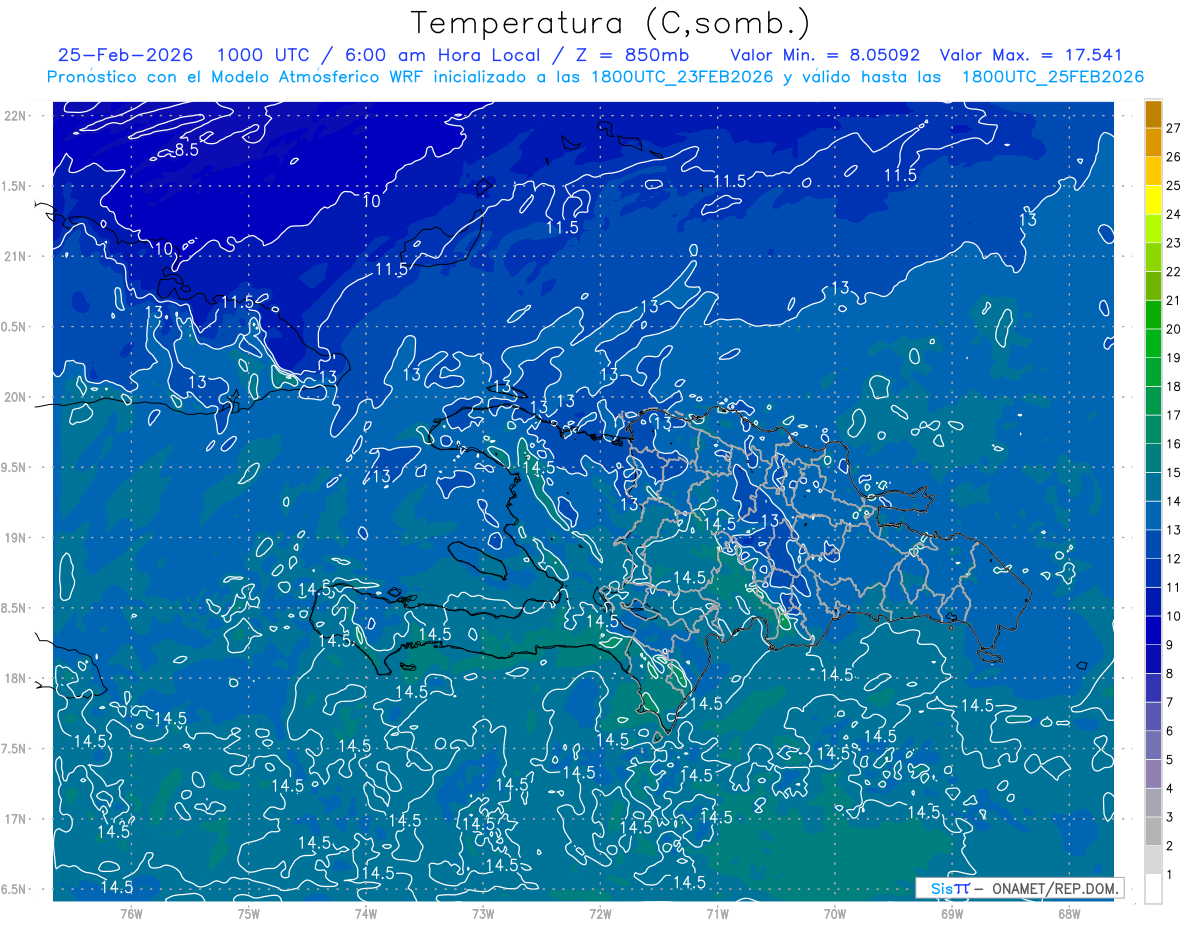Click the 1 value on the color scale
Screen dimensions: 1200x927
coord(1170,875)
